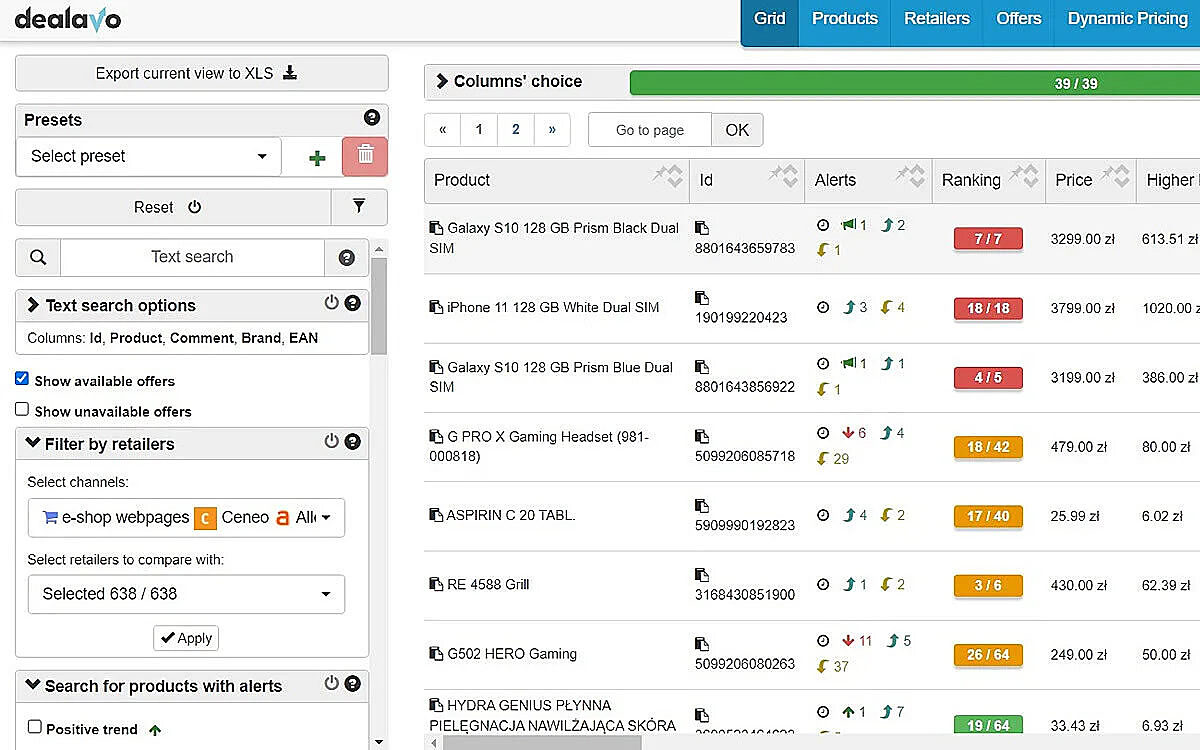Click the power icon on Filter by retailers

point(331,443)
